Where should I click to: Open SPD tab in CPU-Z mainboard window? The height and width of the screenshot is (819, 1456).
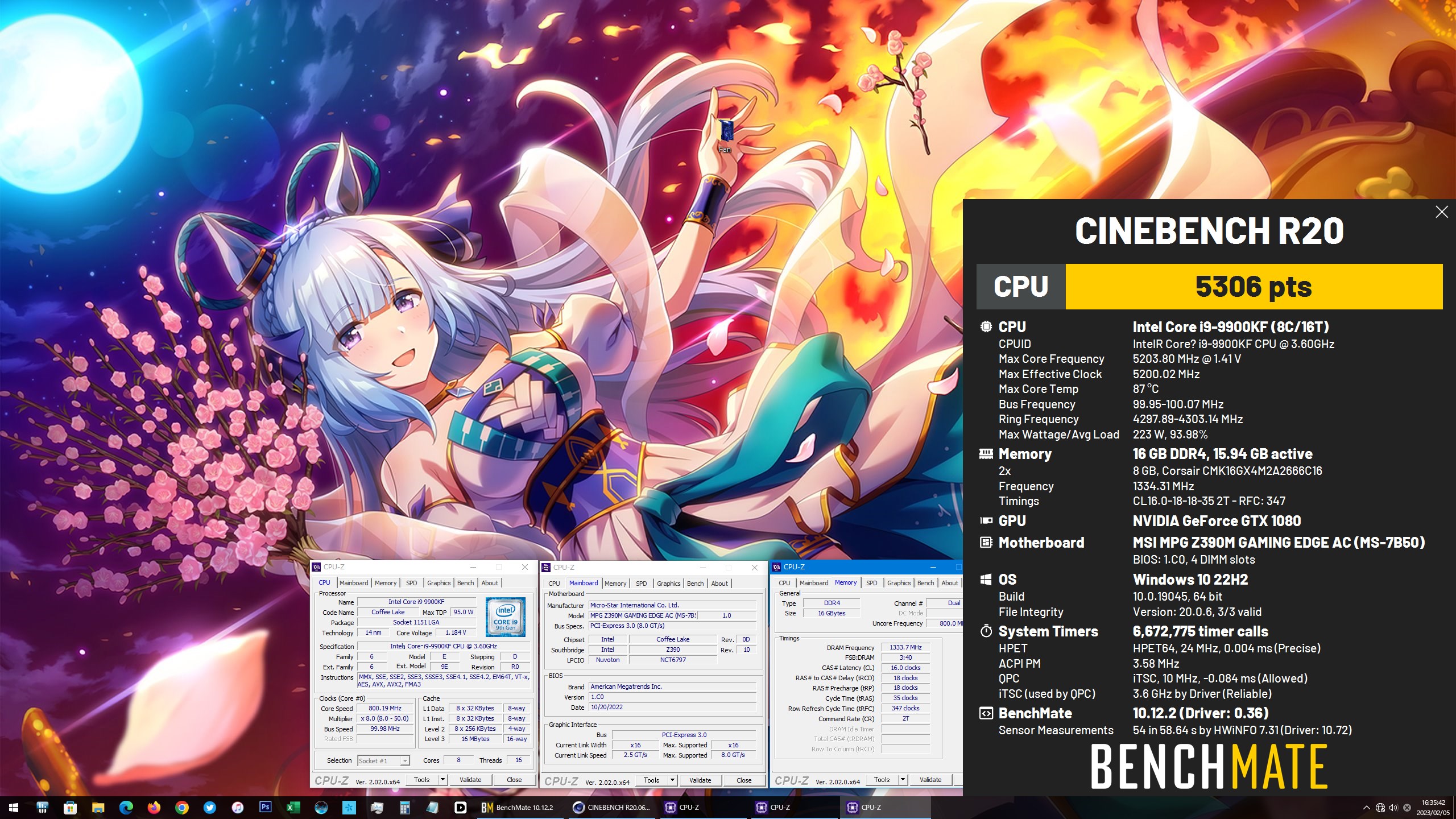coord(642,584)
